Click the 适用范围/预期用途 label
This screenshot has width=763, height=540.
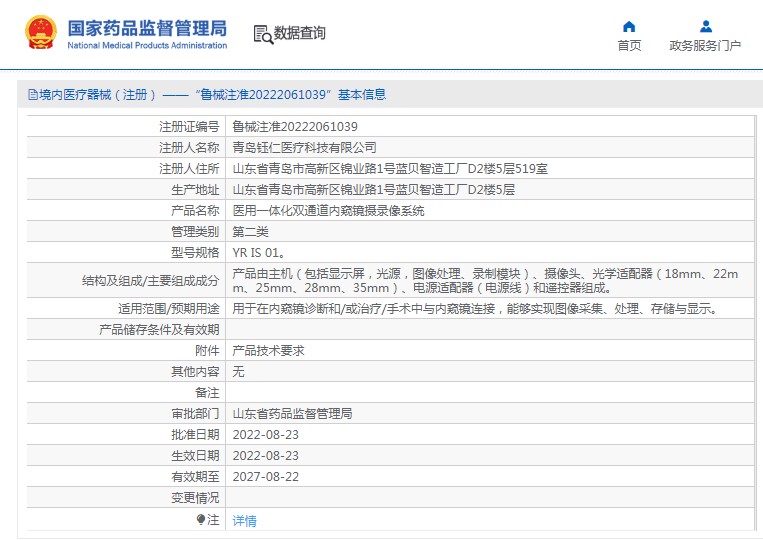(169, 309)
